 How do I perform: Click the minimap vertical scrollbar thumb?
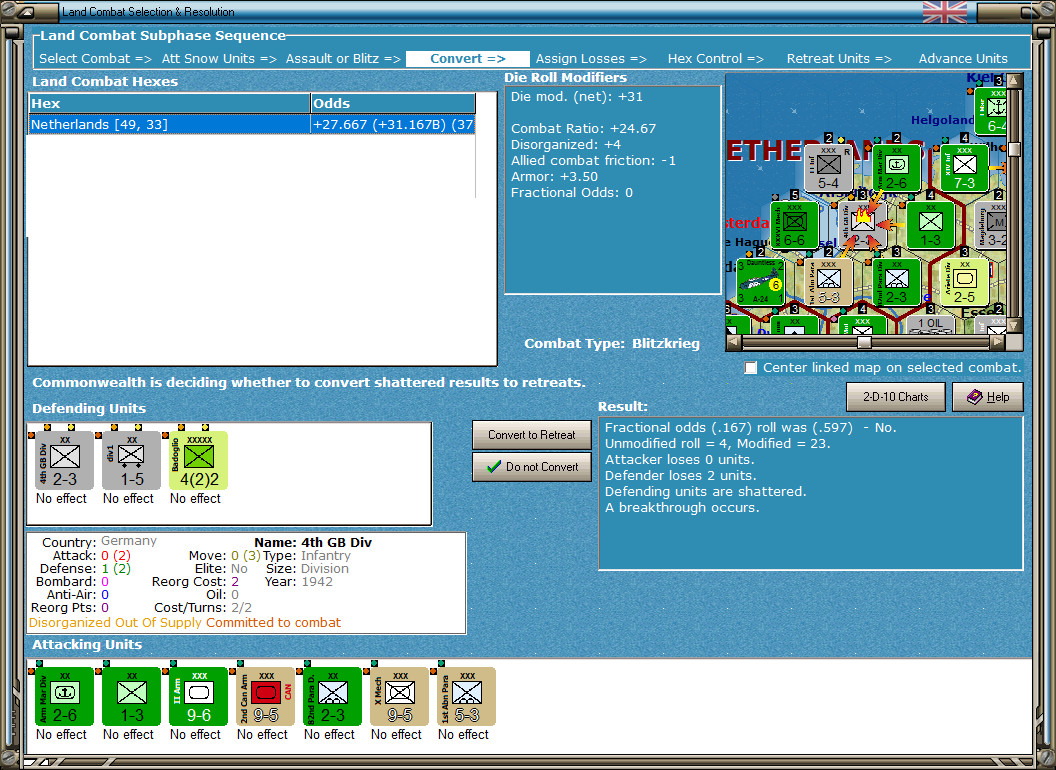[x=1014, y=149]
